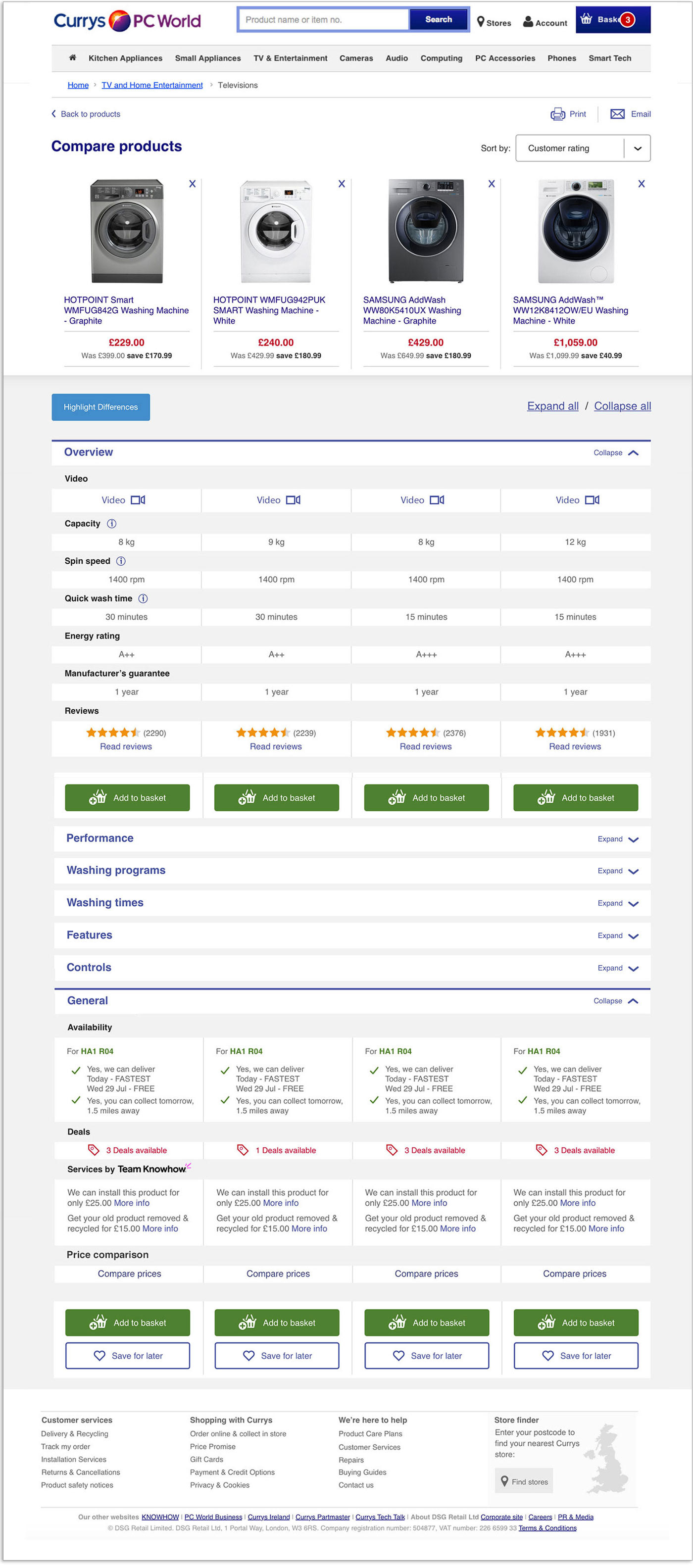
Task: Open the Sort by Customer rating dropdown
Action: click(x=583, y=148)
